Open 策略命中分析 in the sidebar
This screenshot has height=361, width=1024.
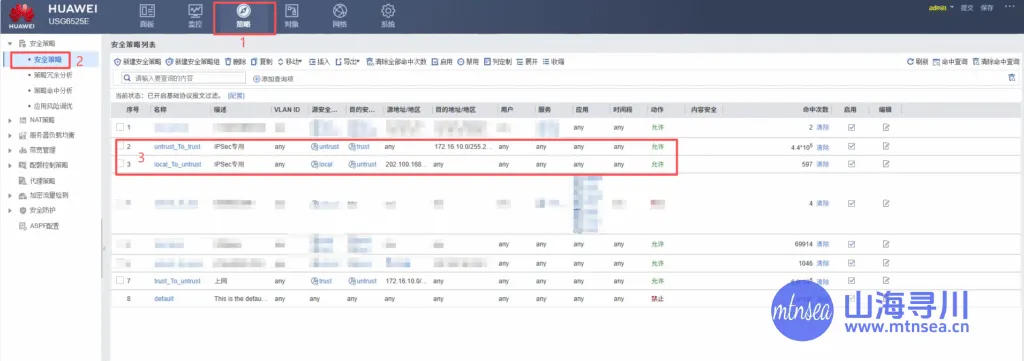[53, 90]
